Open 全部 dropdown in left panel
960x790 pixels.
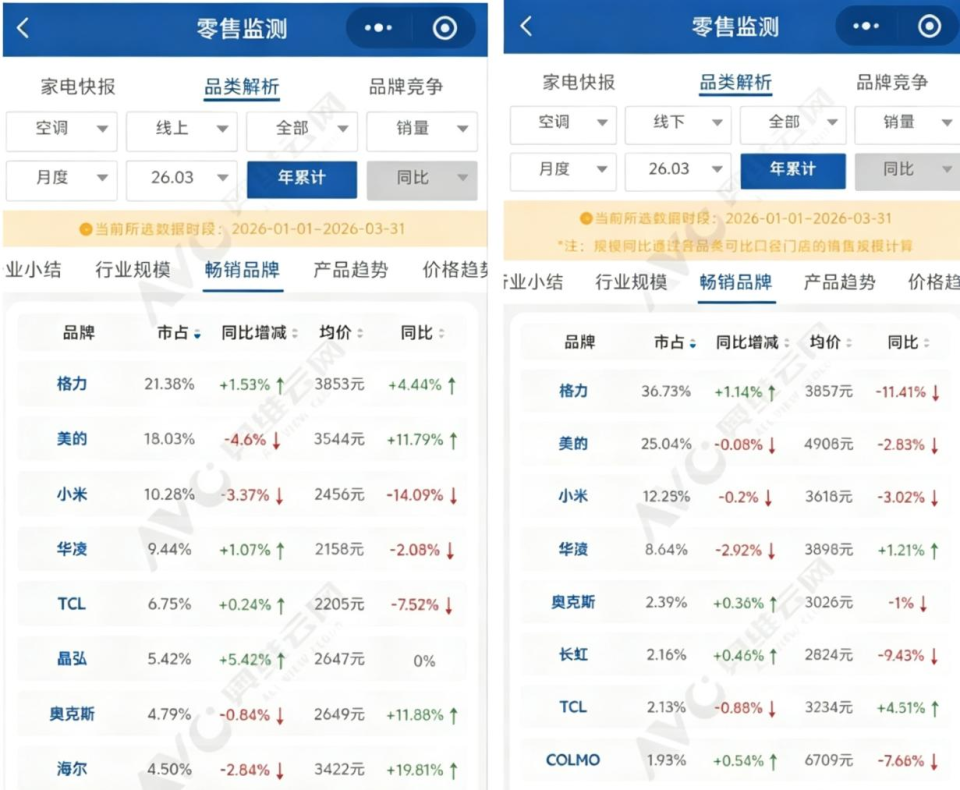[302, 130]
